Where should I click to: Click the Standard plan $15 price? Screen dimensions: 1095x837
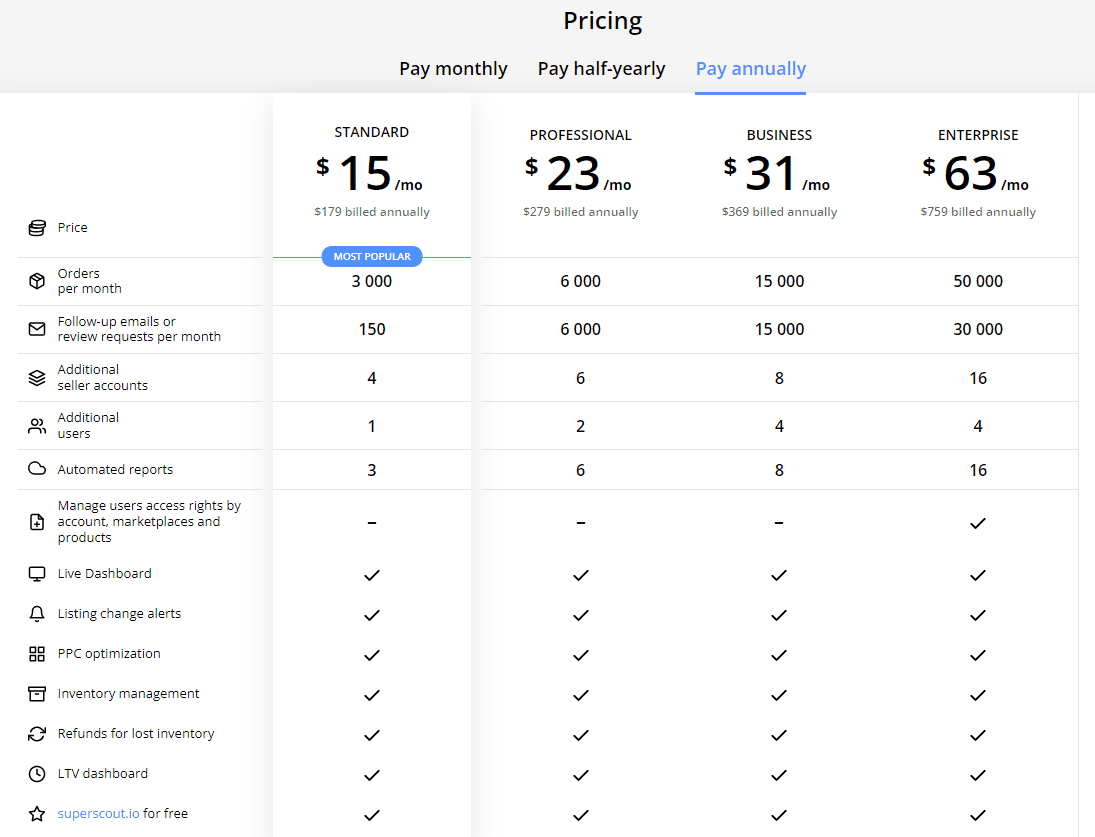click(x=365, y=174)
